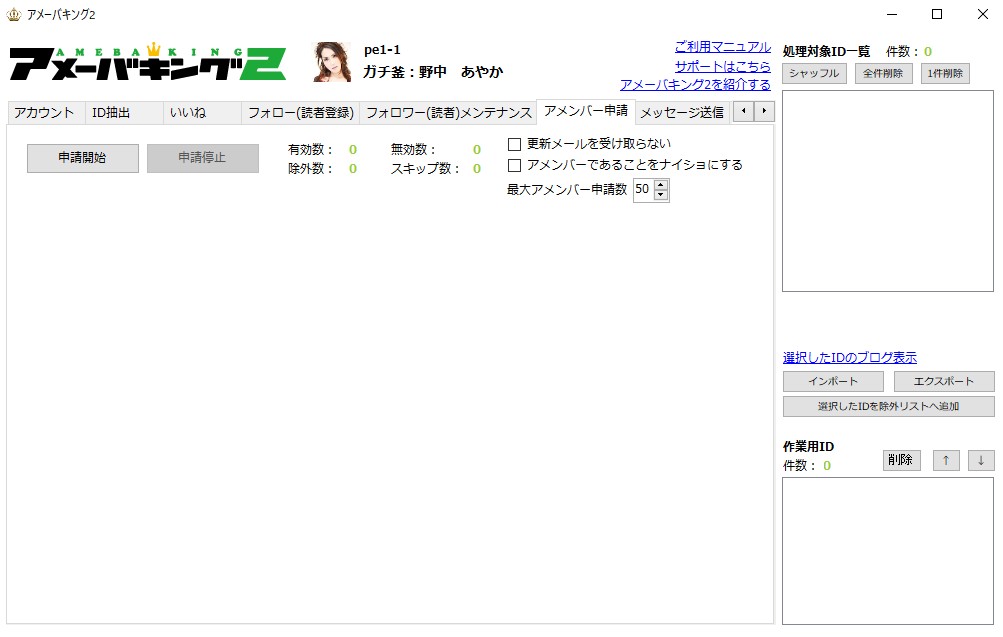Open the ID抽出 tab
1003x637 pixels.
pos(111,113)
